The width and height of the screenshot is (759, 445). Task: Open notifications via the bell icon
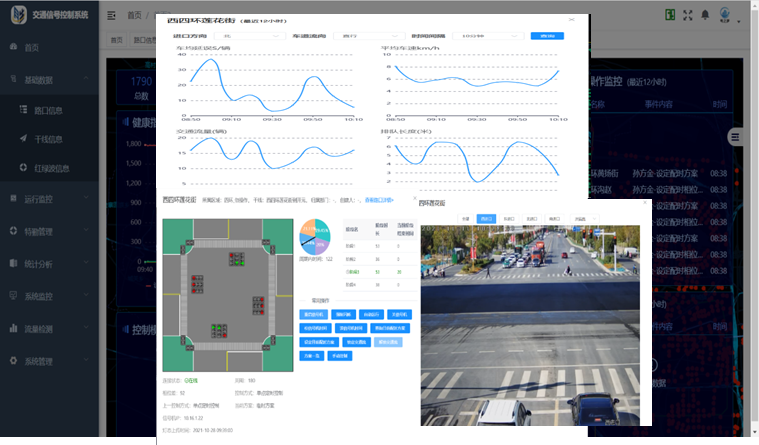pyautogui.click(x=707, y=16)
